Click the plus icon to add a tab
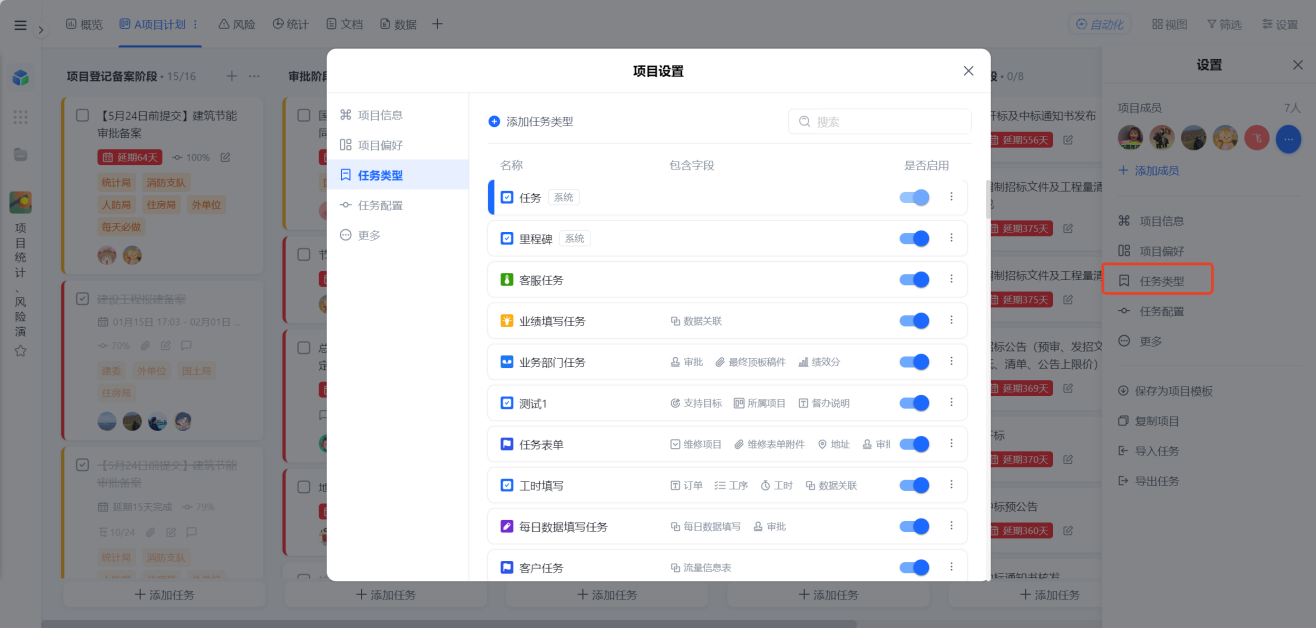Screen dimensions: 1316x628 (x=437, y=24)
